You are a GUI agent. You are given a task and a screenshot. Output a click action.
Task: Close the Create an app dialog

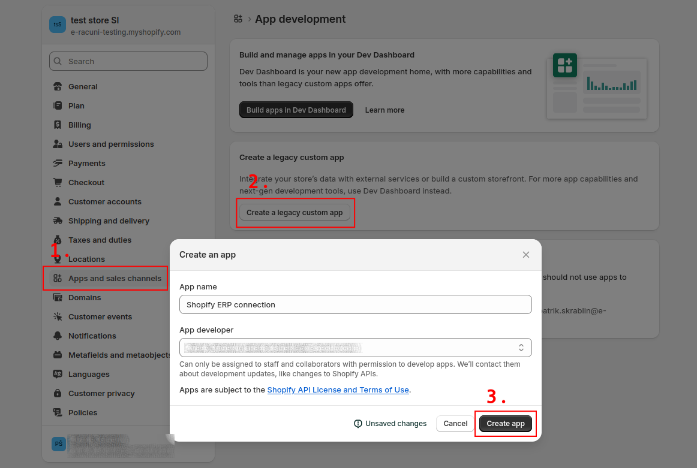pyautogui.click(x=526, y=255)
